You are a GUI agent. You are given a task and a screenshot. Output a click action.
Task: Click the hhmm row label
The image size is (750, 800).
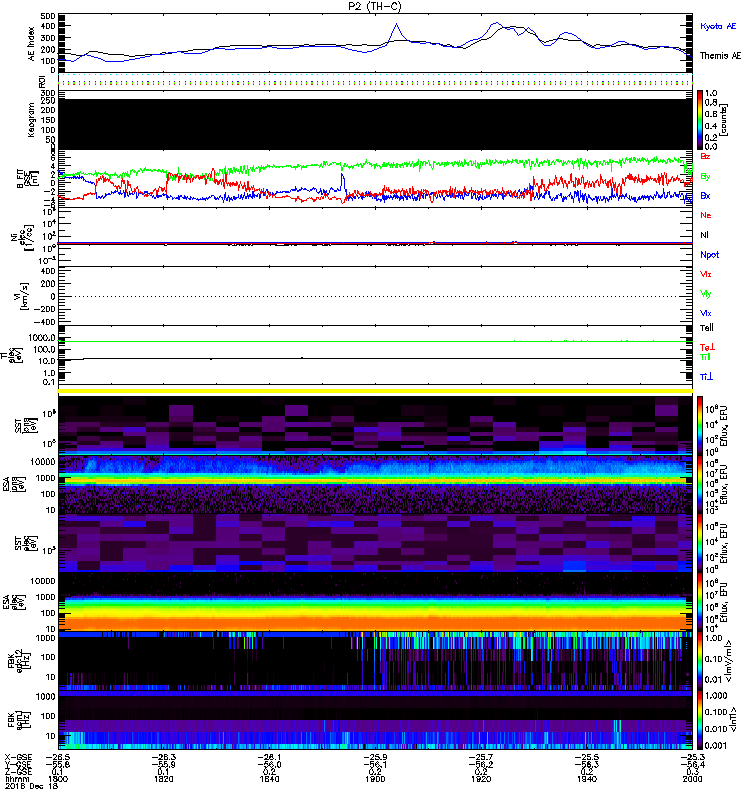[16, 779]
